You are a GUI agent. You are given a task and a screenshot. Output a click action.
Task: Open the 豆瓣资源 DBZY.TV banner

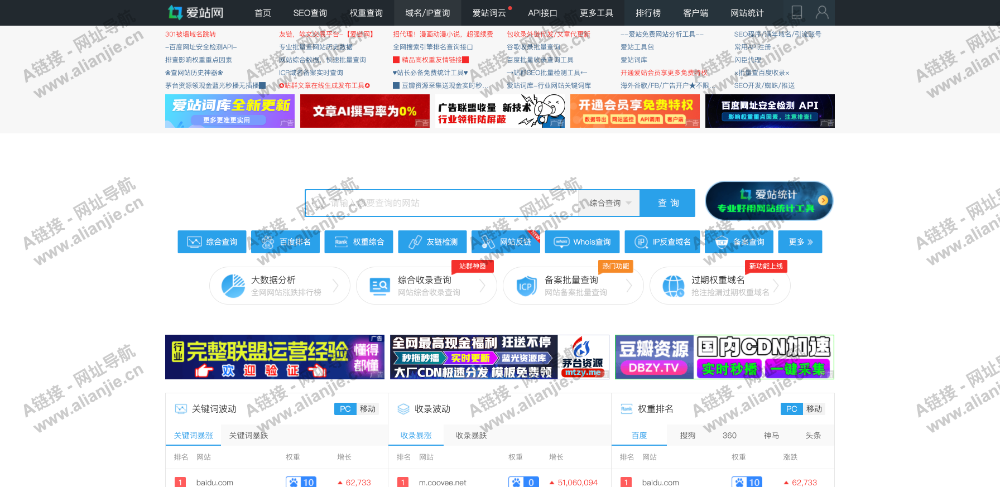[x=725, y=357]
